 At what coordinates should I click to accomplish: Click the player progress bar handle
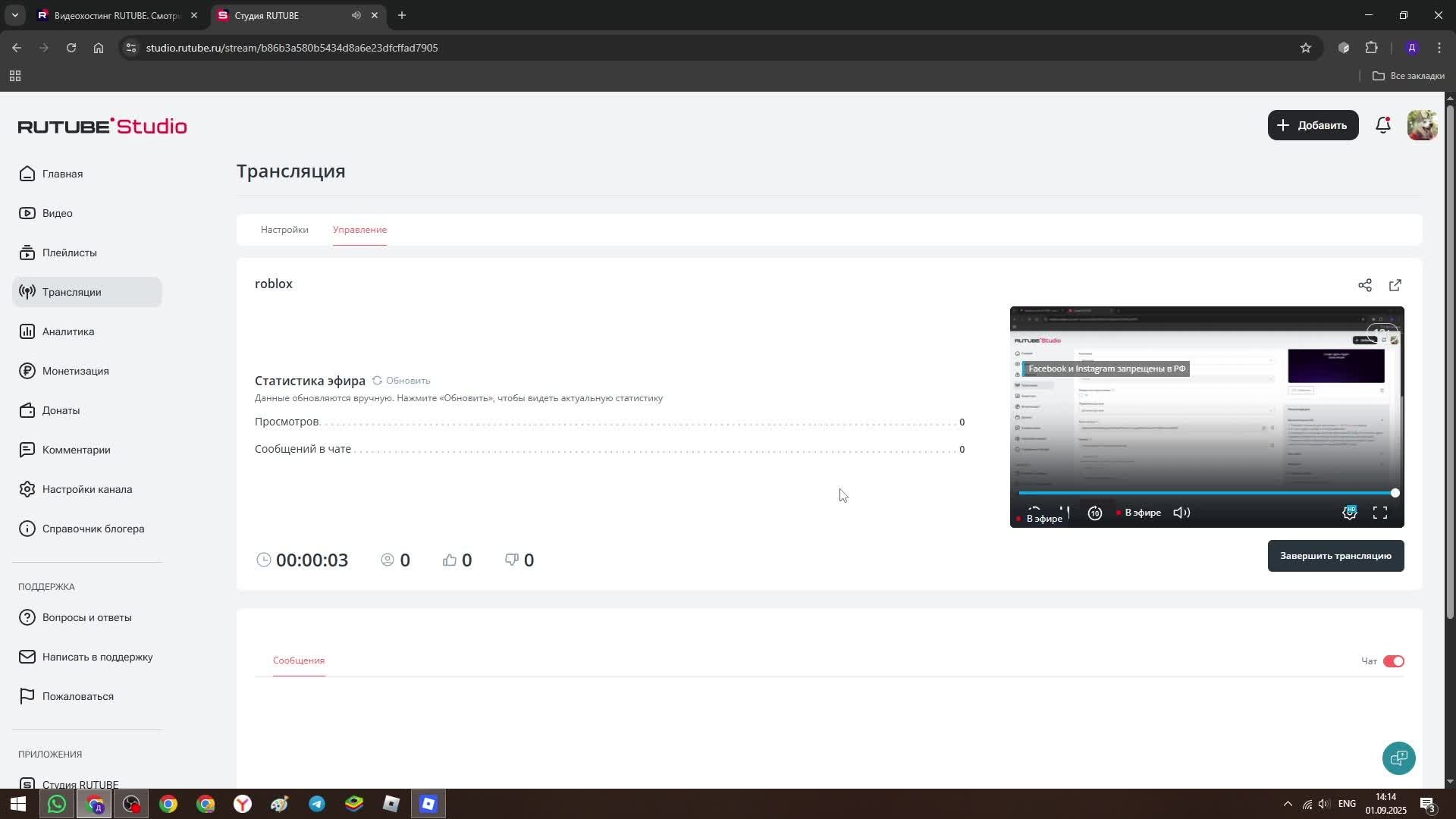click(1395, 493)
